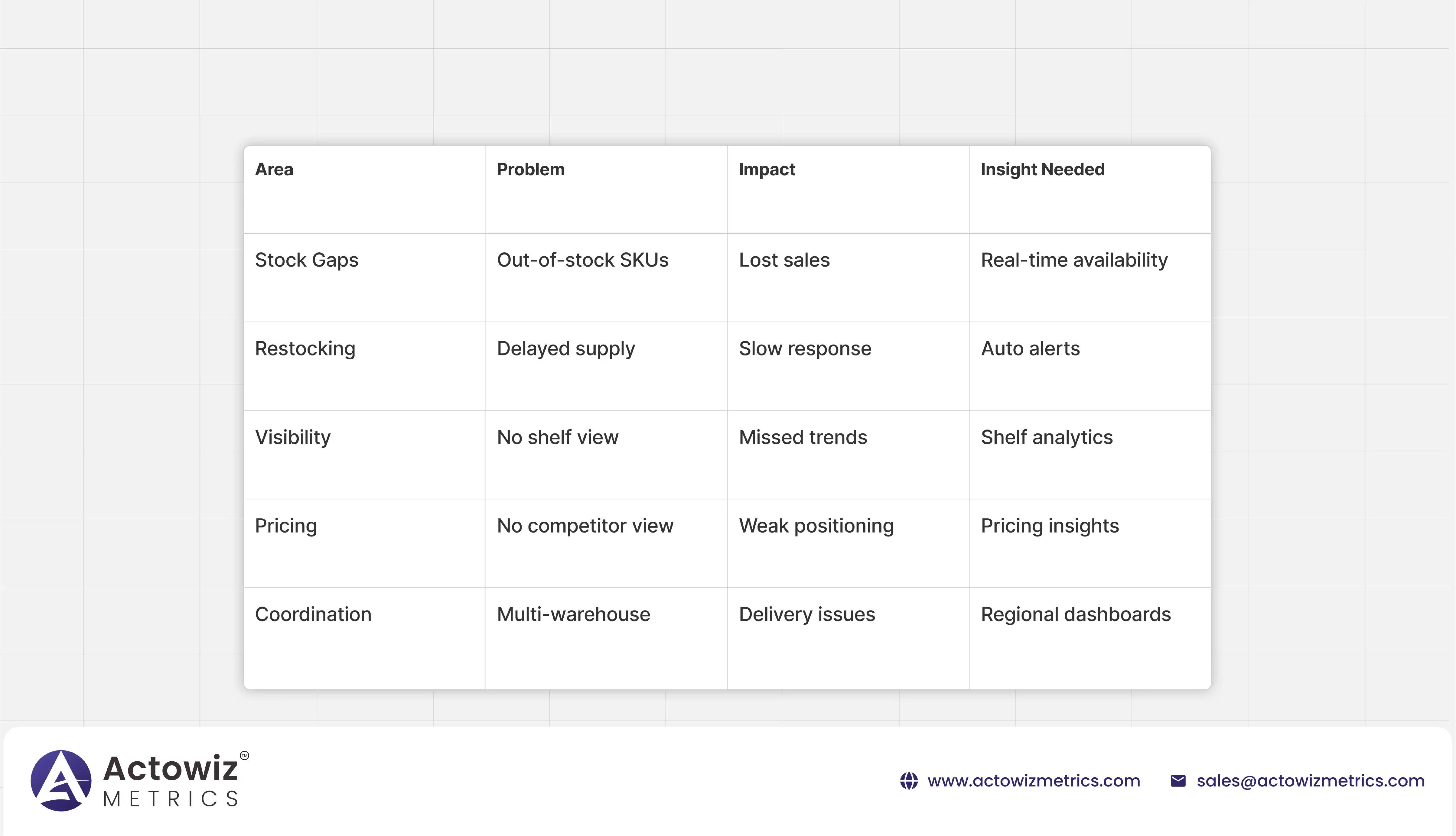Image resolution: width=1456 pixels, height=836 pixels.
Task: Select the Restocking row label
Action: (305, 348)
